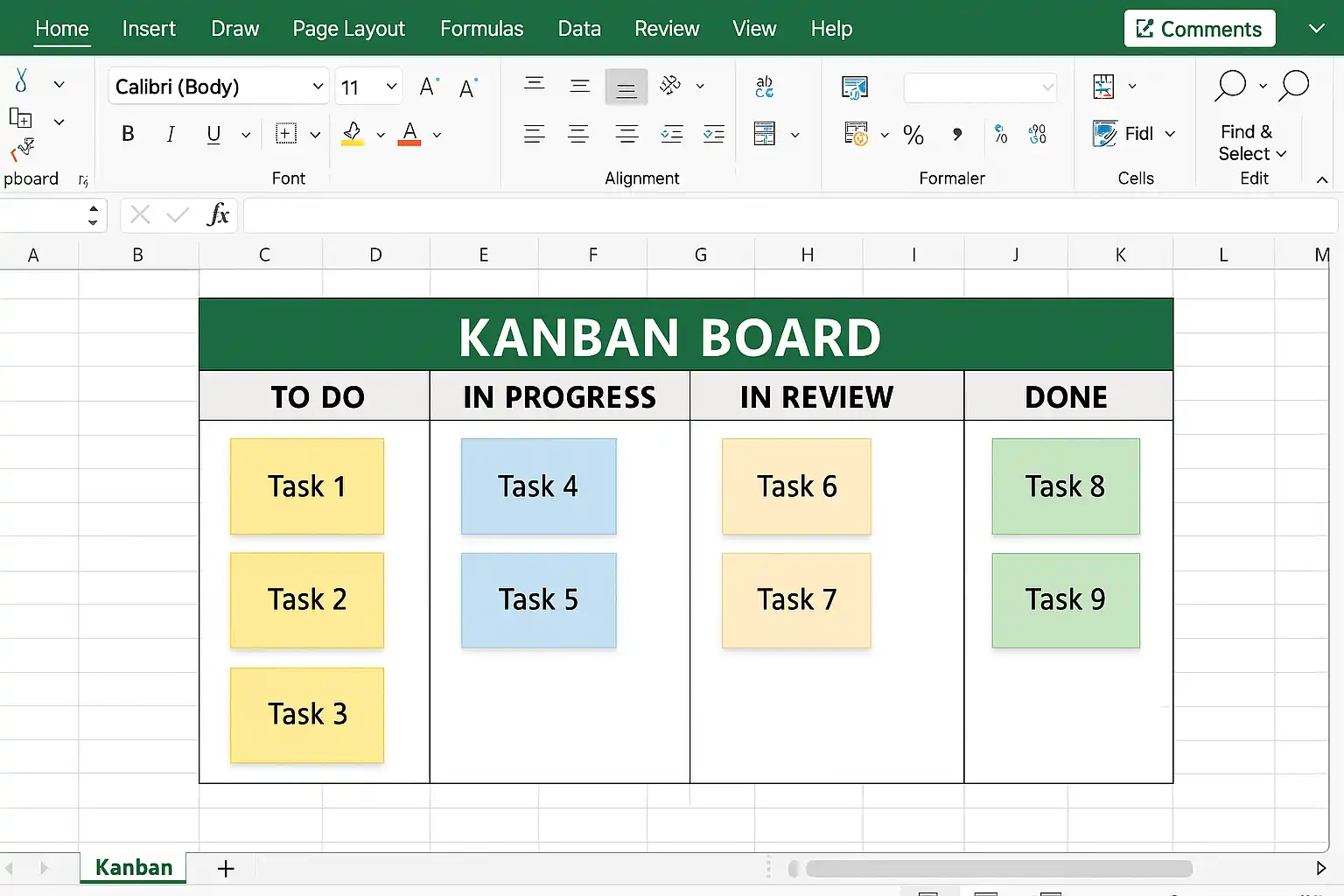The image size is (1344, 896).
Task: Open the empty number format dropdown
Action: [x=980, y=87]
